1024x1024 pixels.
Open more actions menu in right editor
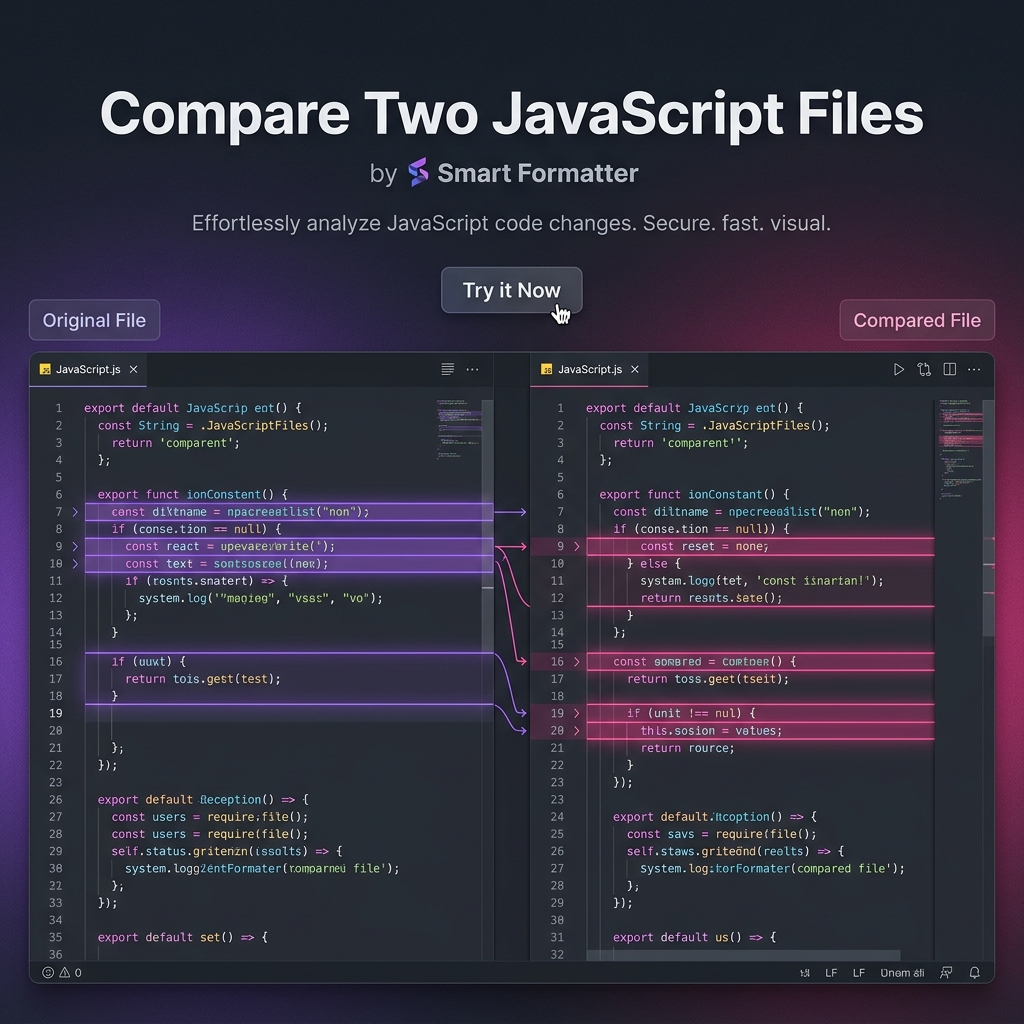(974, 369)
